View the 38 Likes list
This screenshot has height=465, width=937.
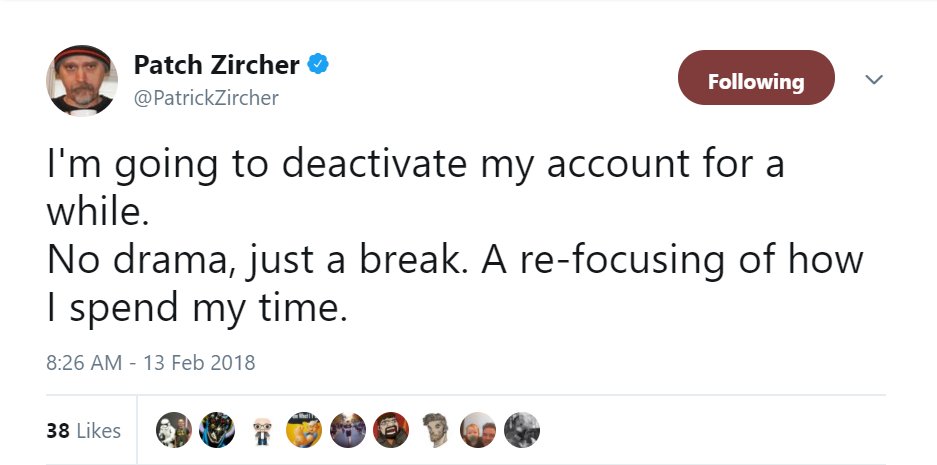[84, 431]
